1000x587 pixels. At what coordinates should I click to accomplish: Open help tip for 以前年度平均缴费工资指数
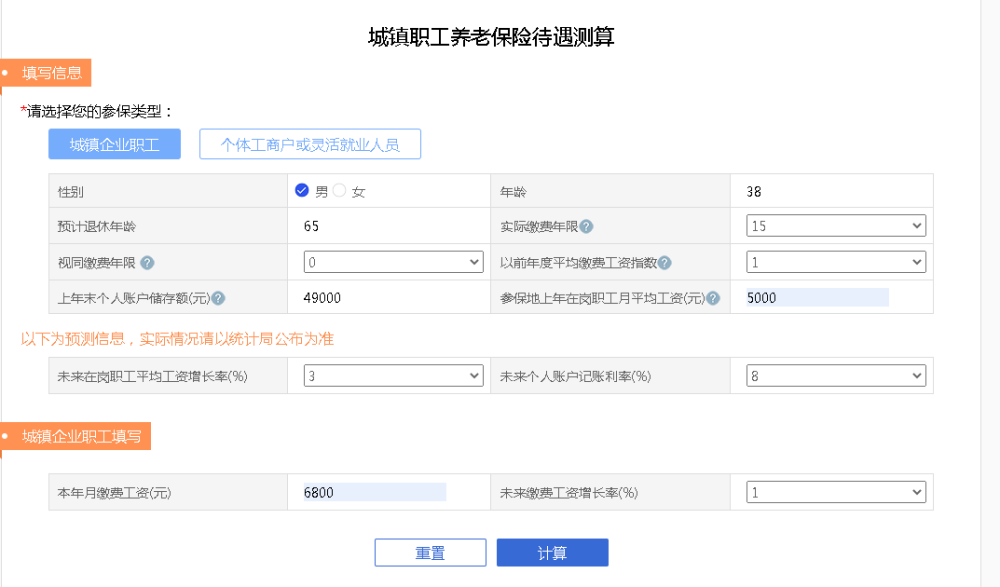(665, 263)
